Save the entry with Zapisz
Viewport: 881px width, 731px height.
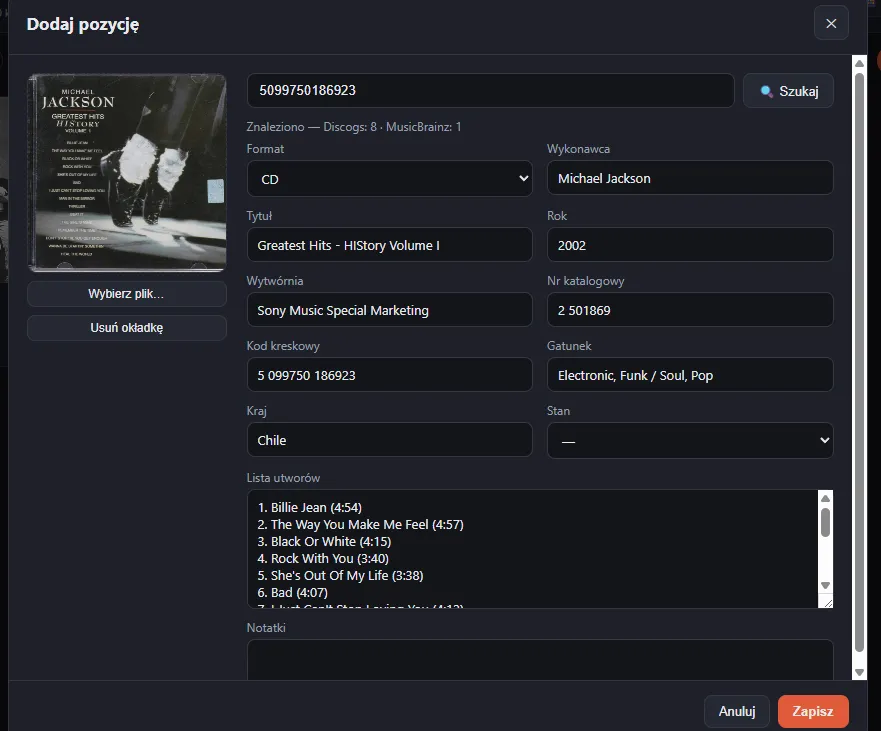(812, 711)
